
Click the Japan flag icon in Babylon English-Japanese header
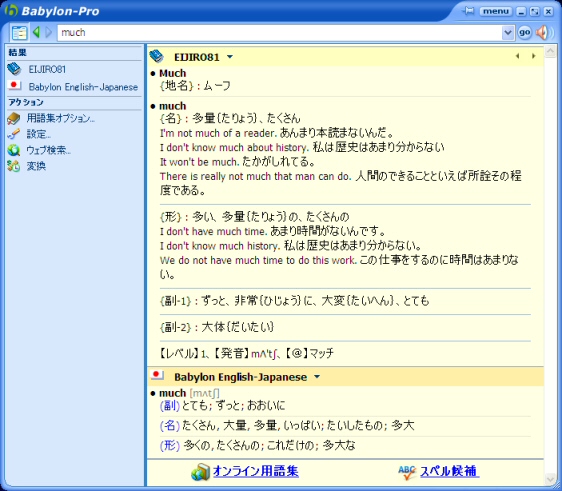click(156, 375)
